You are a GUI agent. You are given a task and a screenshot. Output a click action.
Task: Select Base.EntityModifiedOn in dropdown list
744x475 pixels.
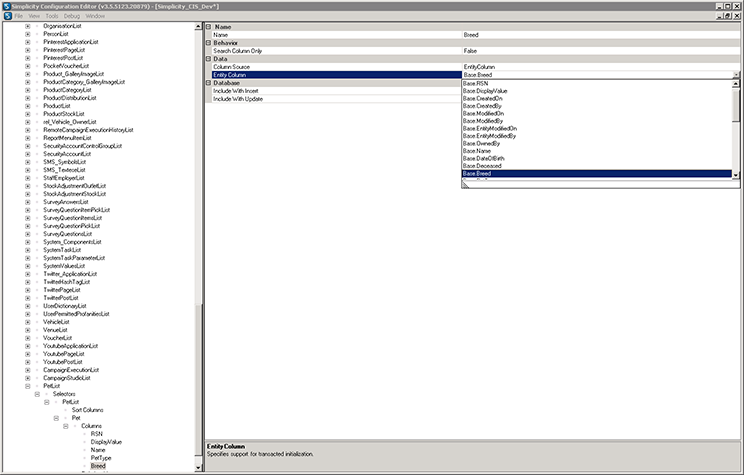click(597, 129)
